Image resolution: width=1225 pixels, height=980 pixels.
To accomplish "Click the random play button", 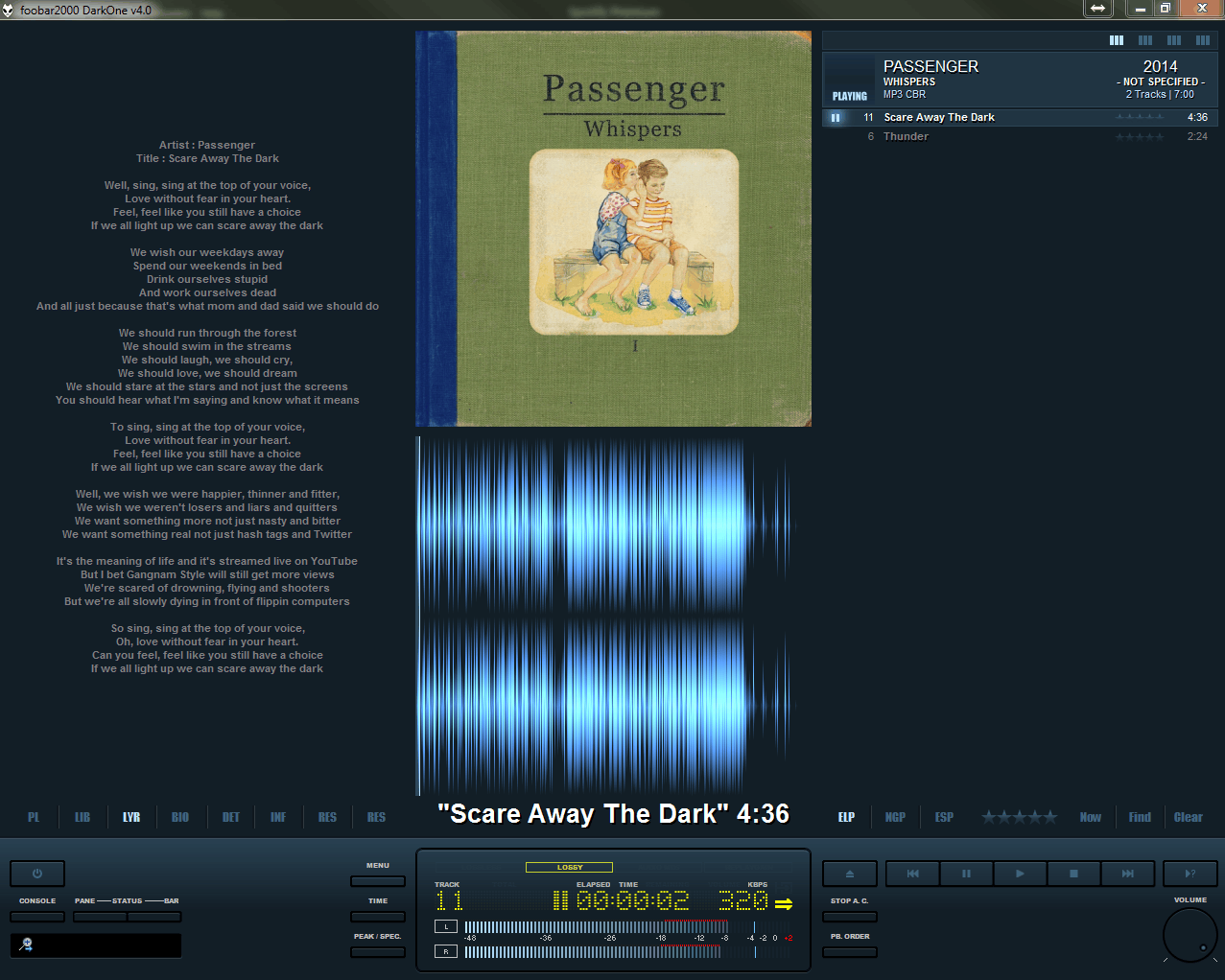I will click(x=1190, y=874).
